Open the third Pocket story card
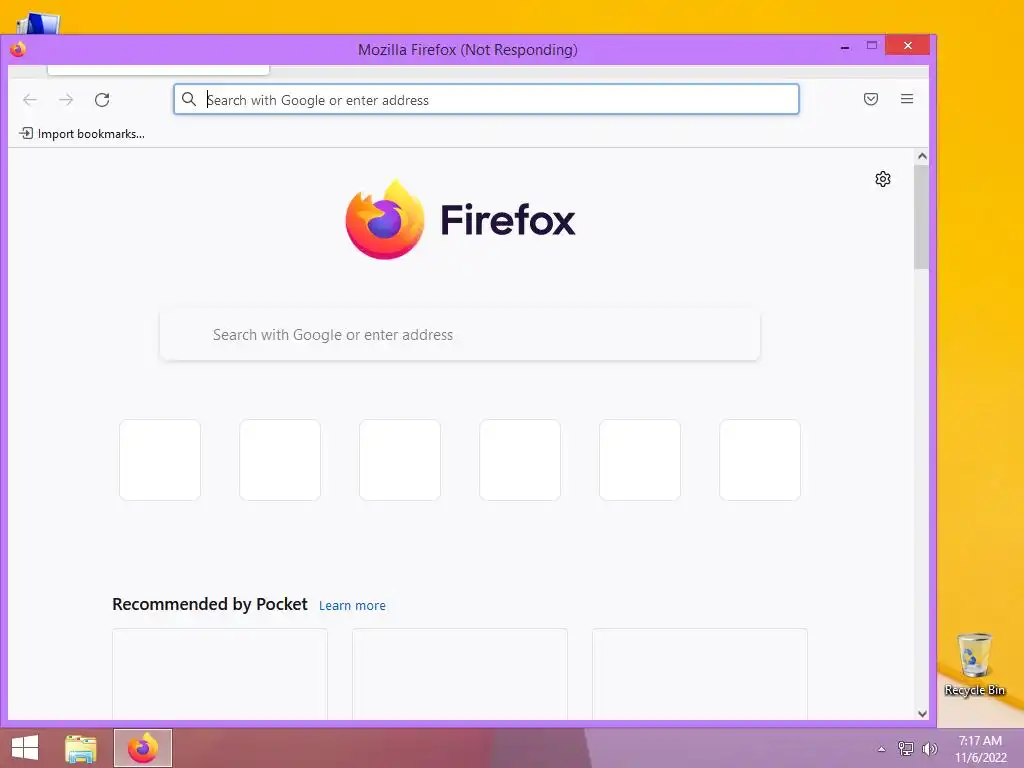Viewport: 1024px width, 768px height. (x=699, y=674)
